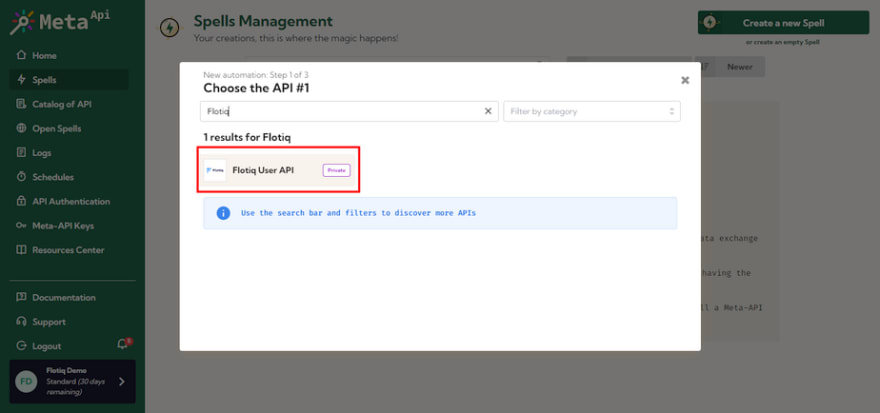This screenshot has width=880, height=413.
Task: Click 'New automation: Step 1 of 3' text
Action: [x=256, y=75]
